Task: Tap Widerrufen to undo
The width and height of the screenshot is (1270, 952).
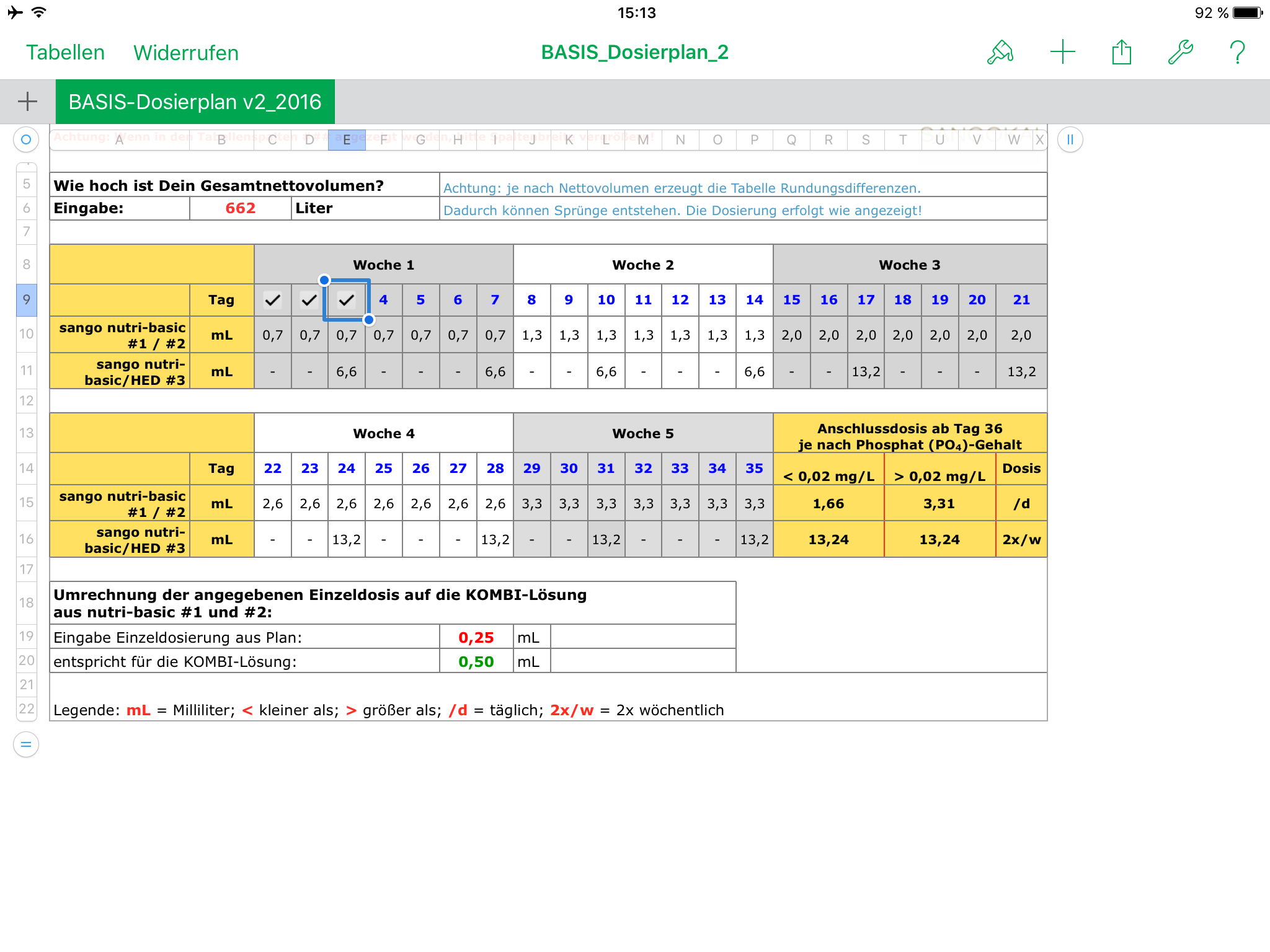Action: coord(185,53)
